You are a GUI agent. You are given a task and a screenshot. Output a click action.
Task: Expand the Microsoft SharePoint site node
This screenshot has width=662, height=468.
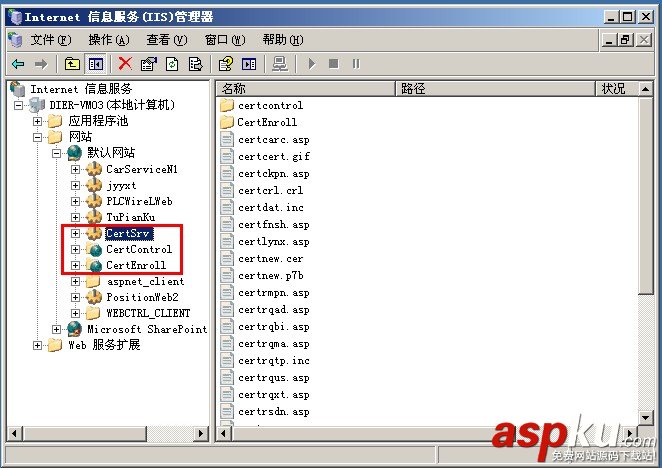(x=56, y=329)
